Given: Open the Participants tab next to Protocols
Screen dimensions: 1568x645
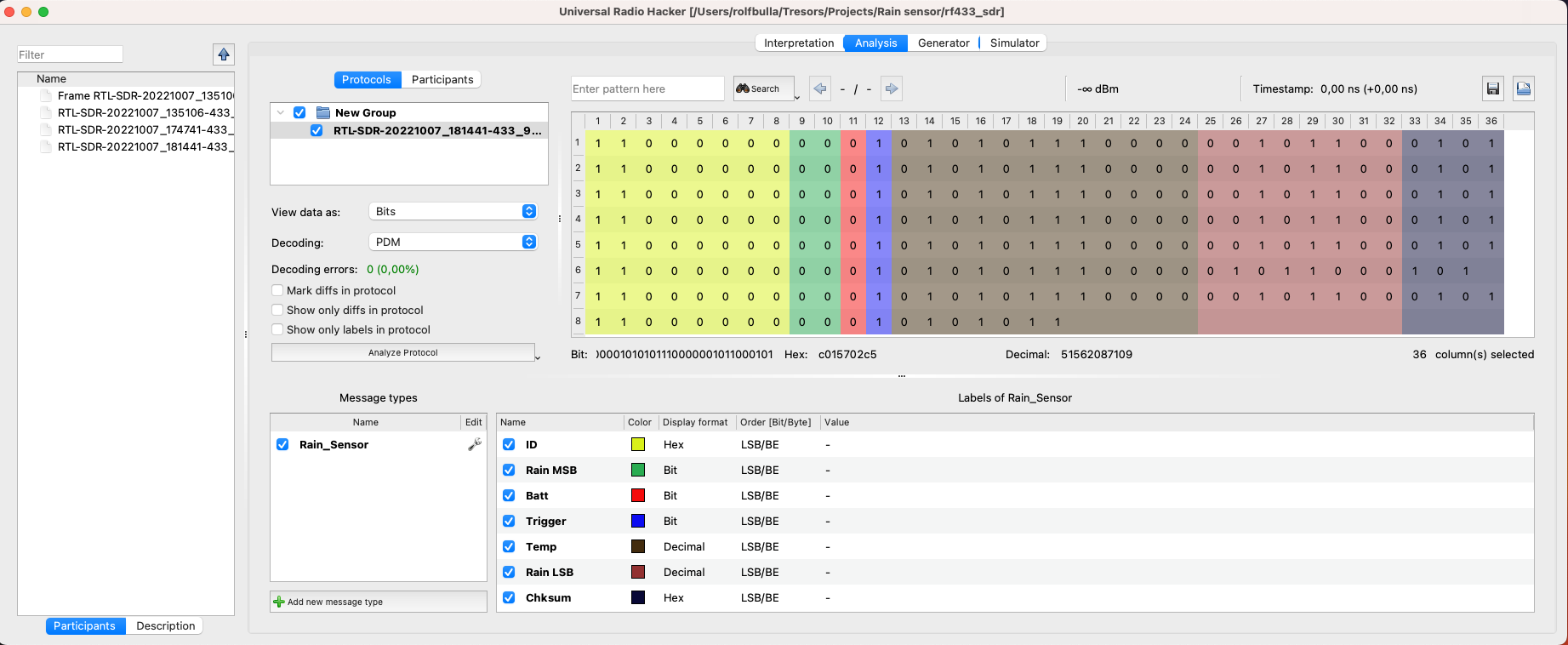Looking at the screenshot, I should (442, 79).
